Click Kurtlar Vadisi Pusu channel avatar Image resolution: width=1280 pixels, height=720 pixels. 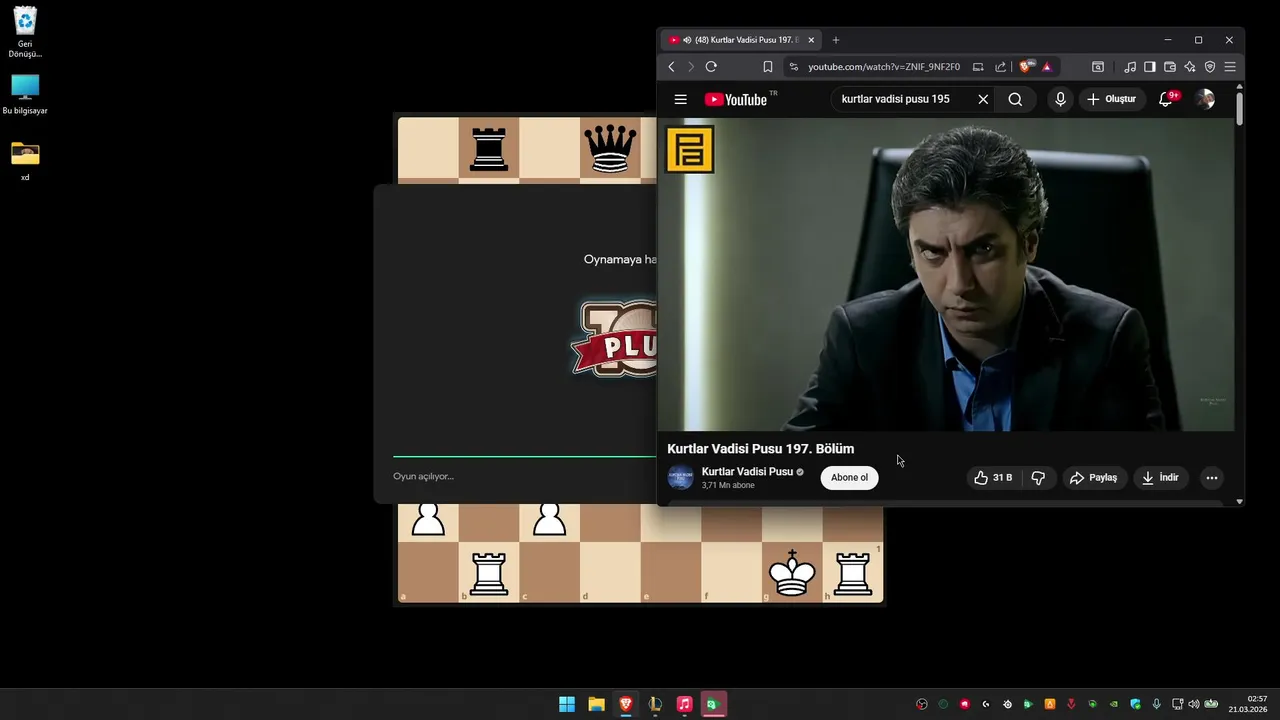(680, 477)
